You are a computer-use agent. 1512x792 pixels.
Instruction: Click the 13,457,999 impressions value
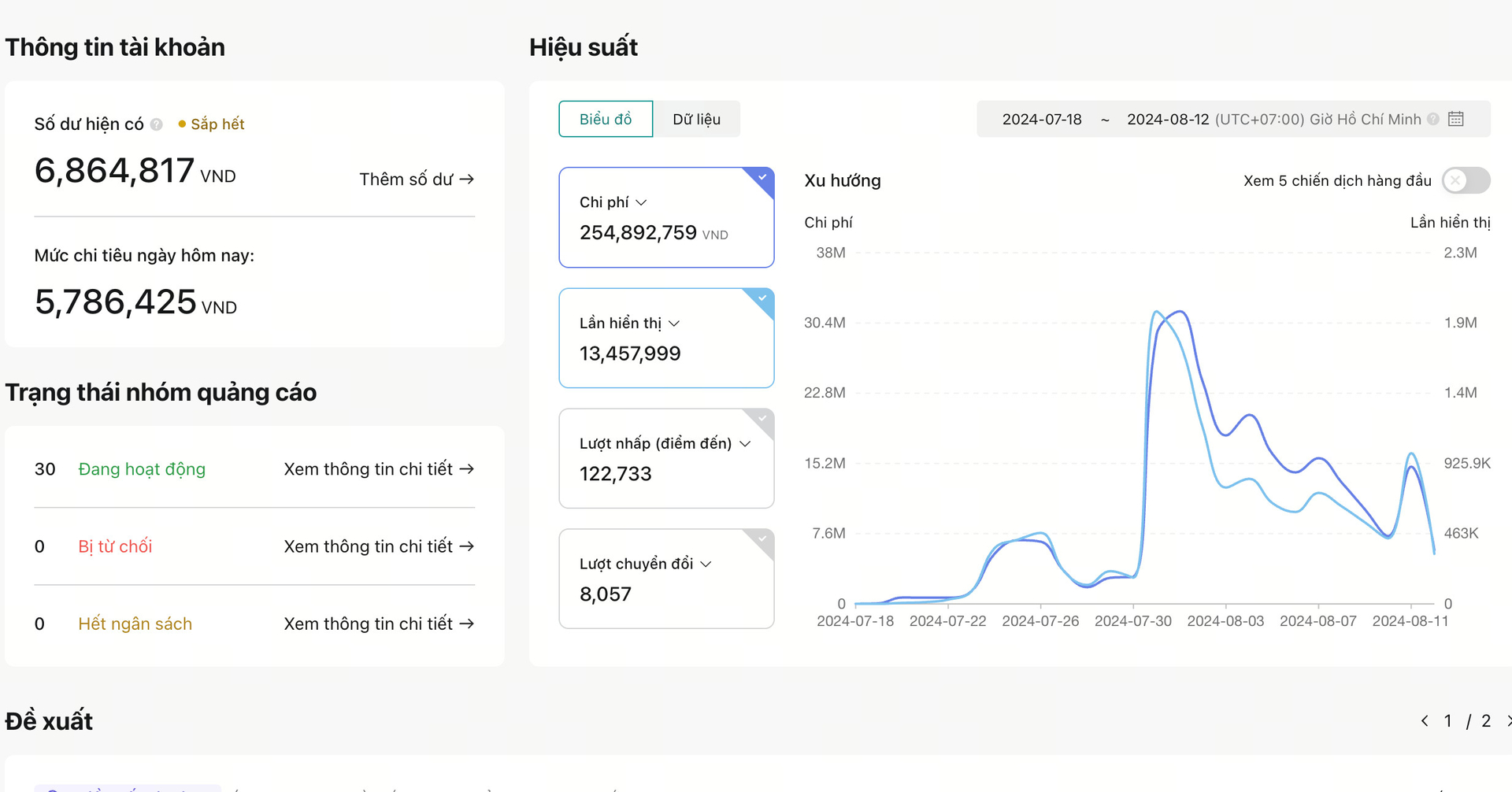[630, 353]
